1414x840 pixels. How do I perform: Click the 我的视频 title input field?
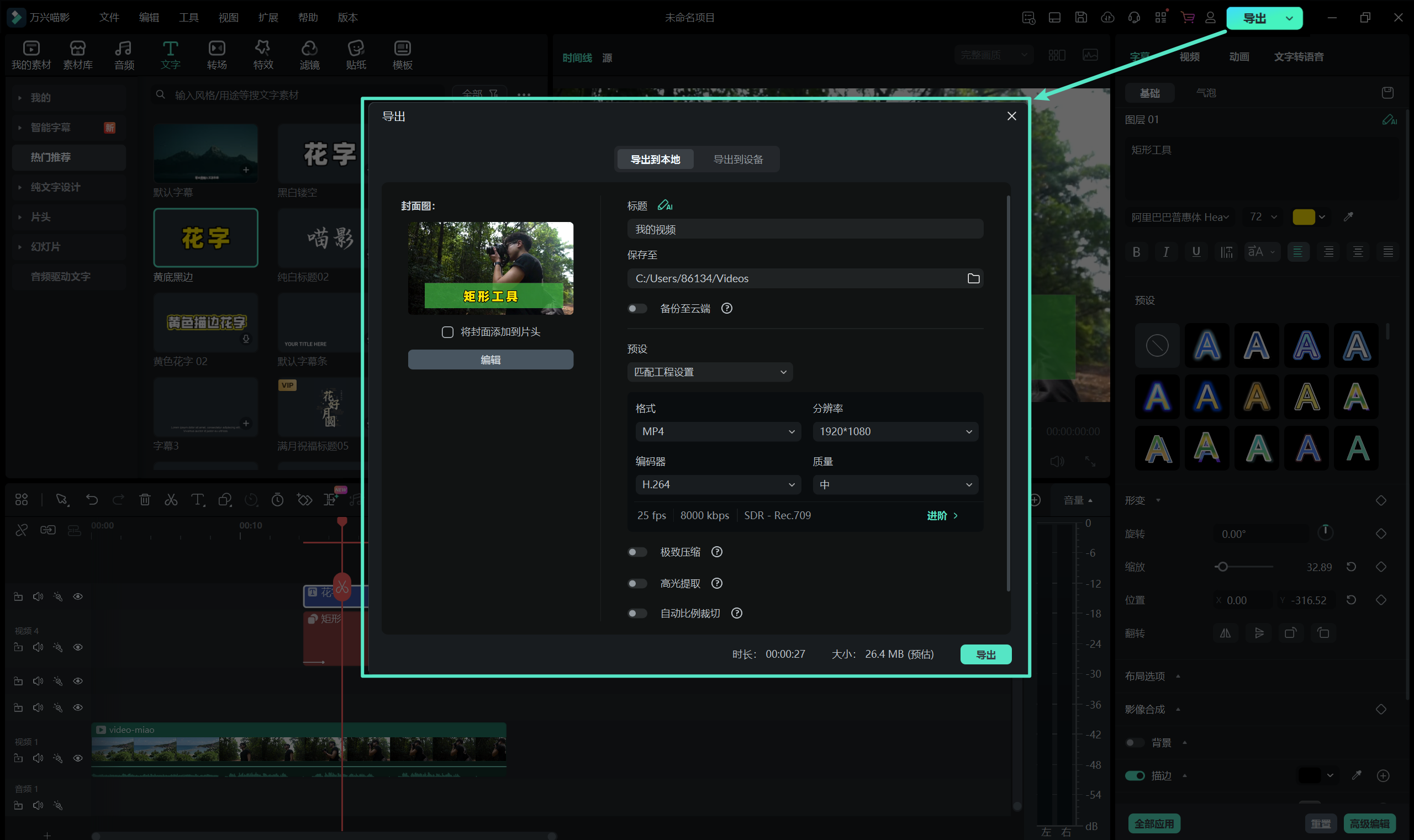click(x=804, y=230)
